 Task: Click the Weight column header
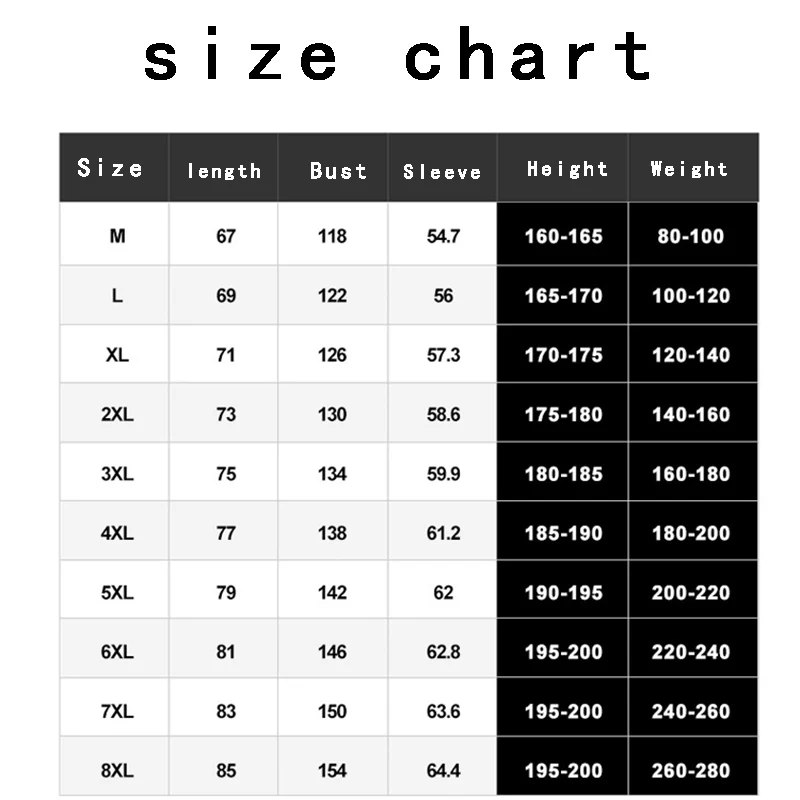[x=689, y=169]
